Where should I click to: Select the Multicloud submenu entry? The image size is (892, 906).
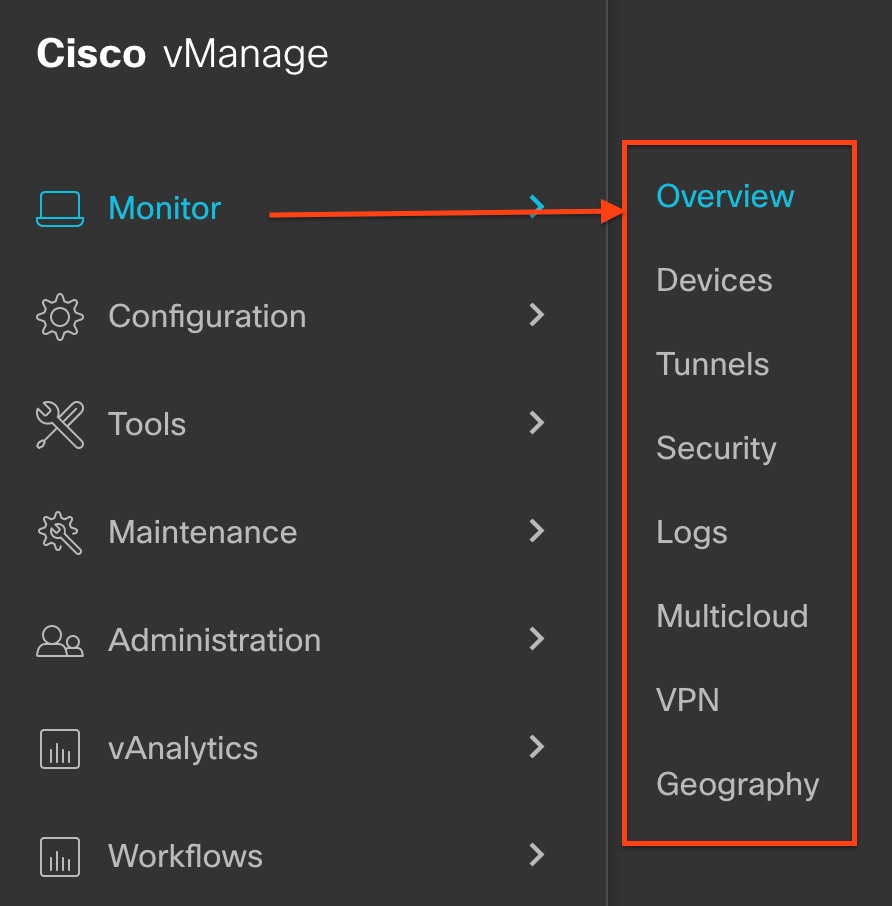tap(732, 616)
